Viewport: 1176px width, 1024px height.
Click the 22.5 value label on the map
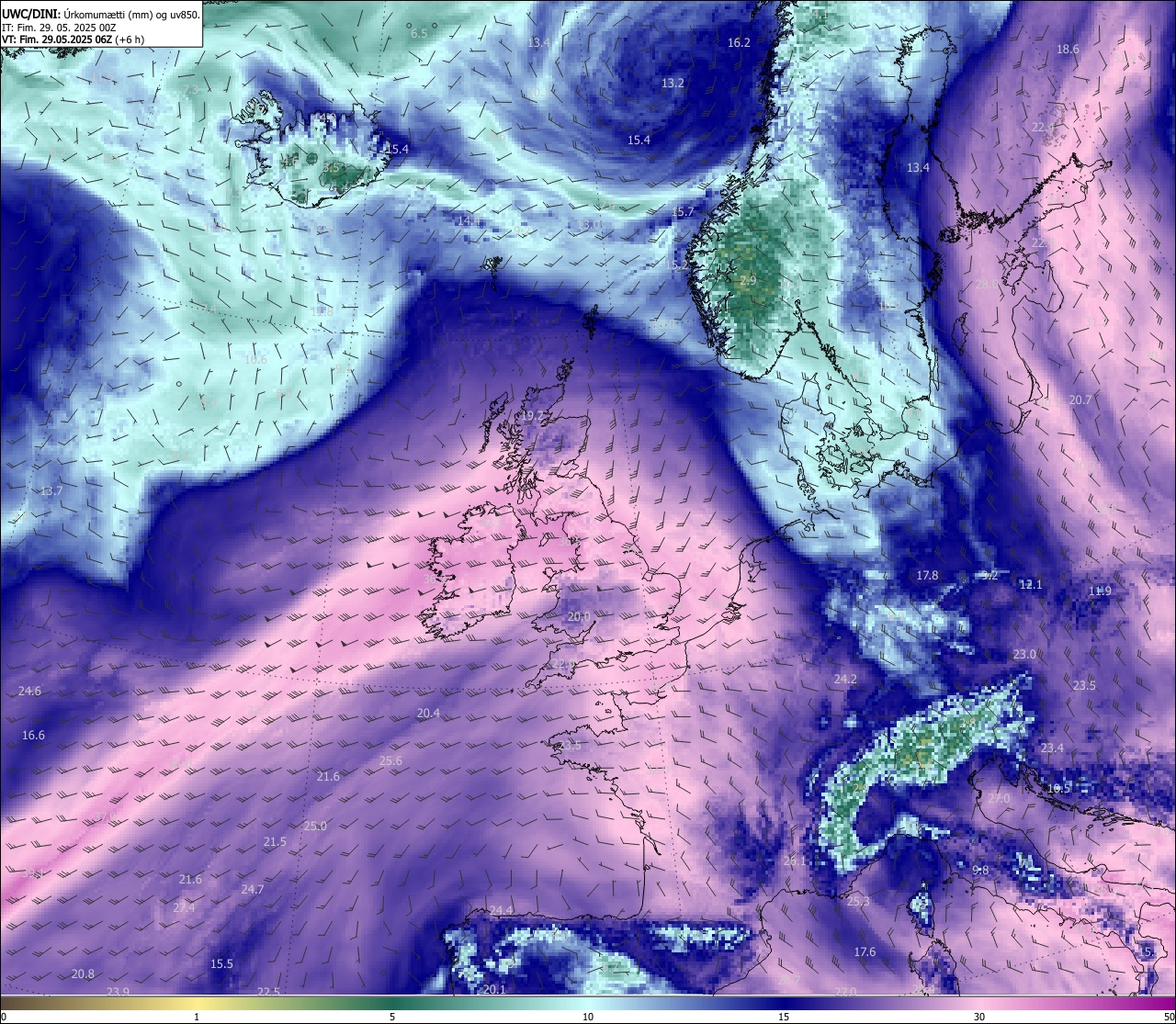tap(268, 992)
